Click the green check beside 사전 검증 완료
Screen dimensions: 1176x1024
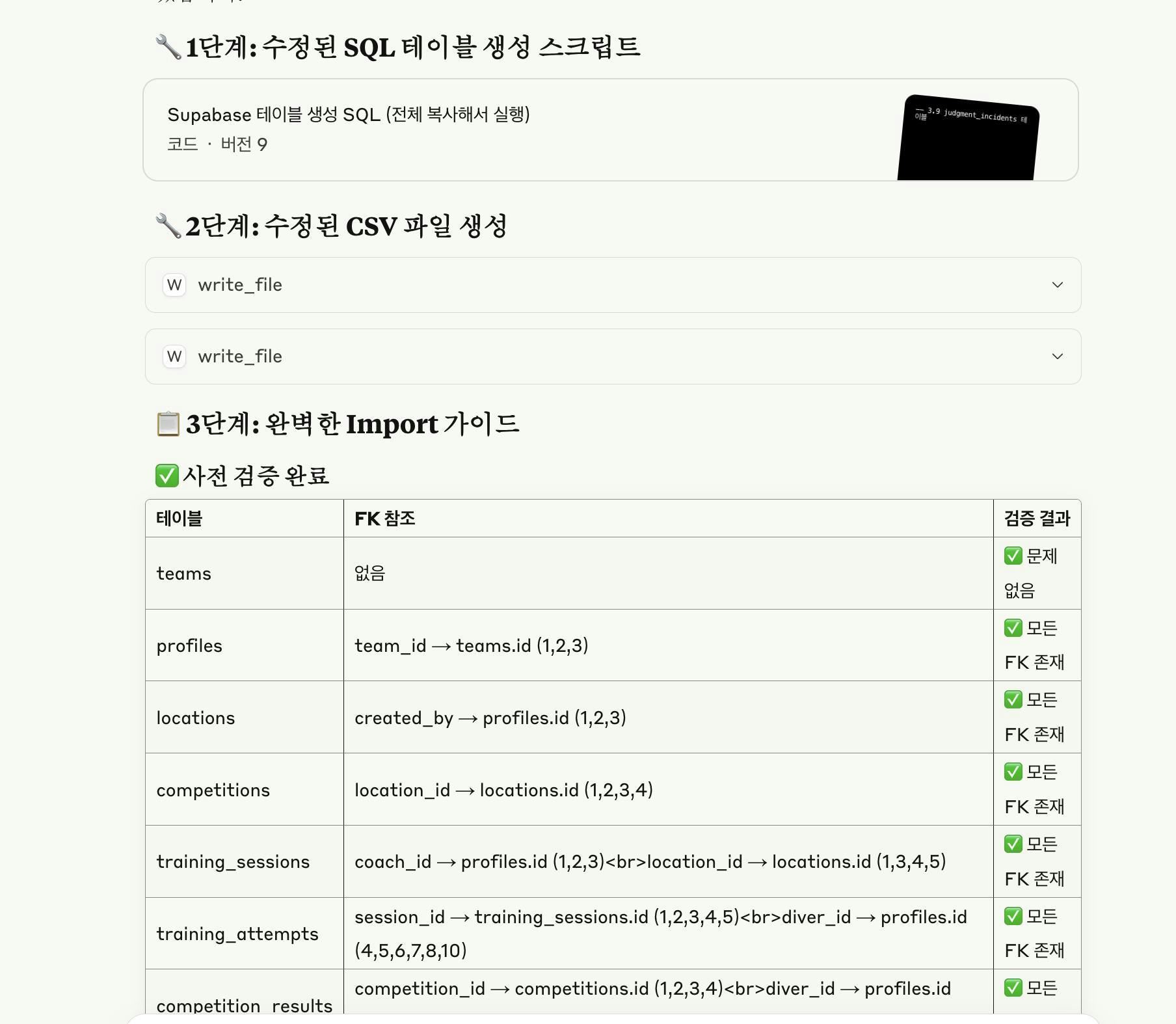coord(167,476)
